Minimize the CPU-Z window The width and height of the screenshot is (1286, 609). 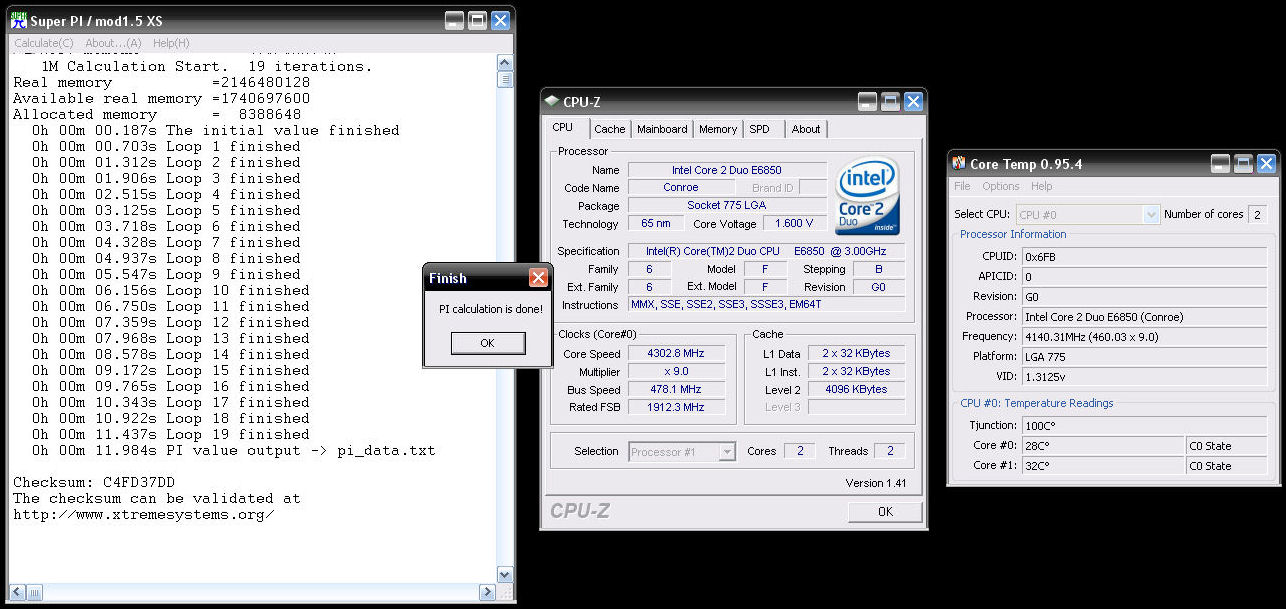click(867, 102)
